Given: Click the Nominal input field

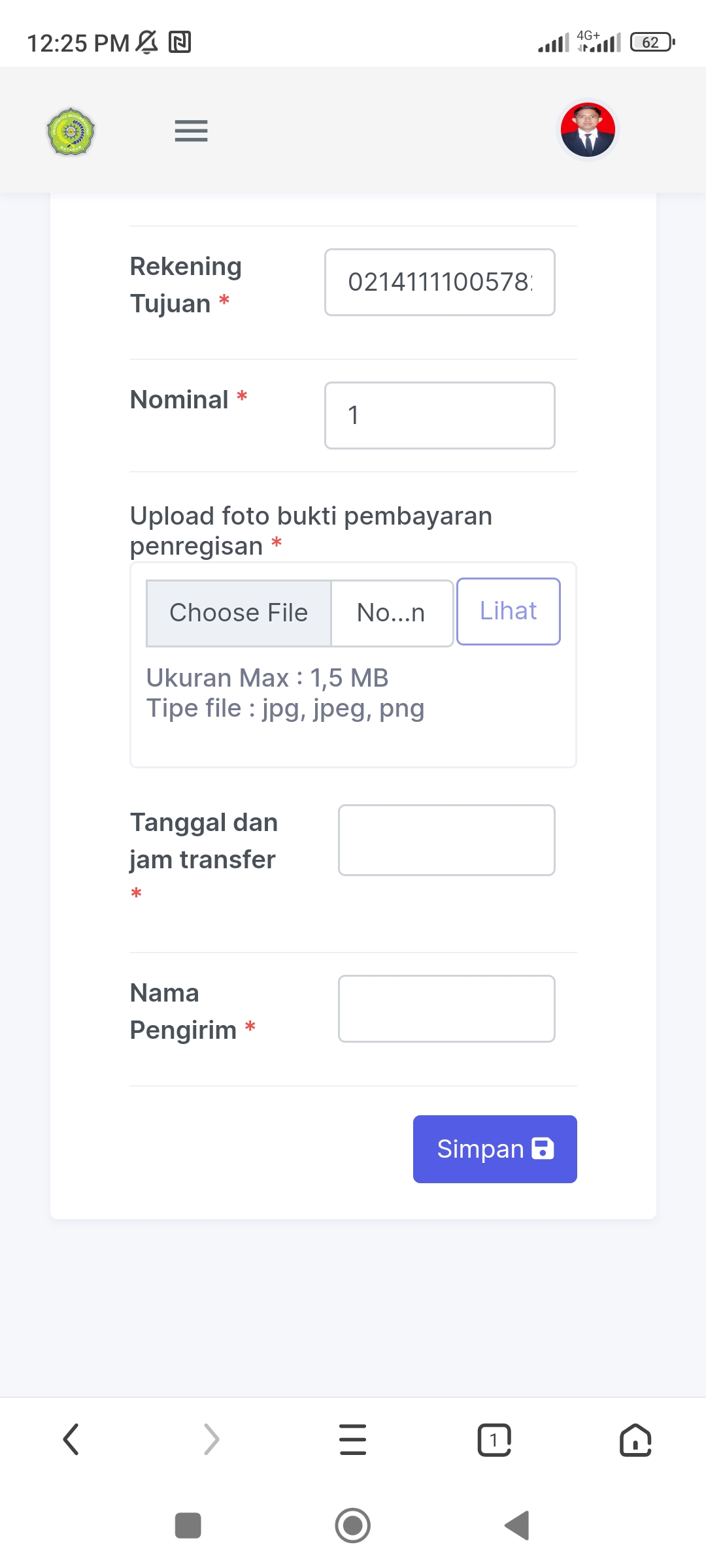Looking at the screenshot, I should coord(439,416).
